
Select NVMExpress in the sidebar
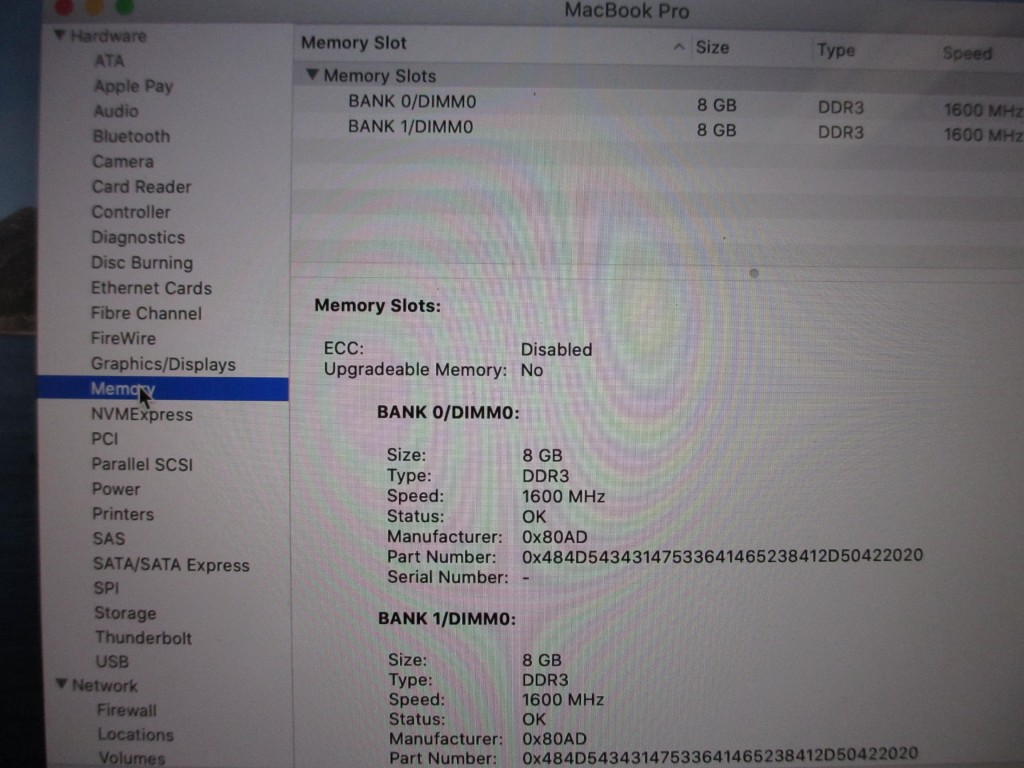coord(141,414)
